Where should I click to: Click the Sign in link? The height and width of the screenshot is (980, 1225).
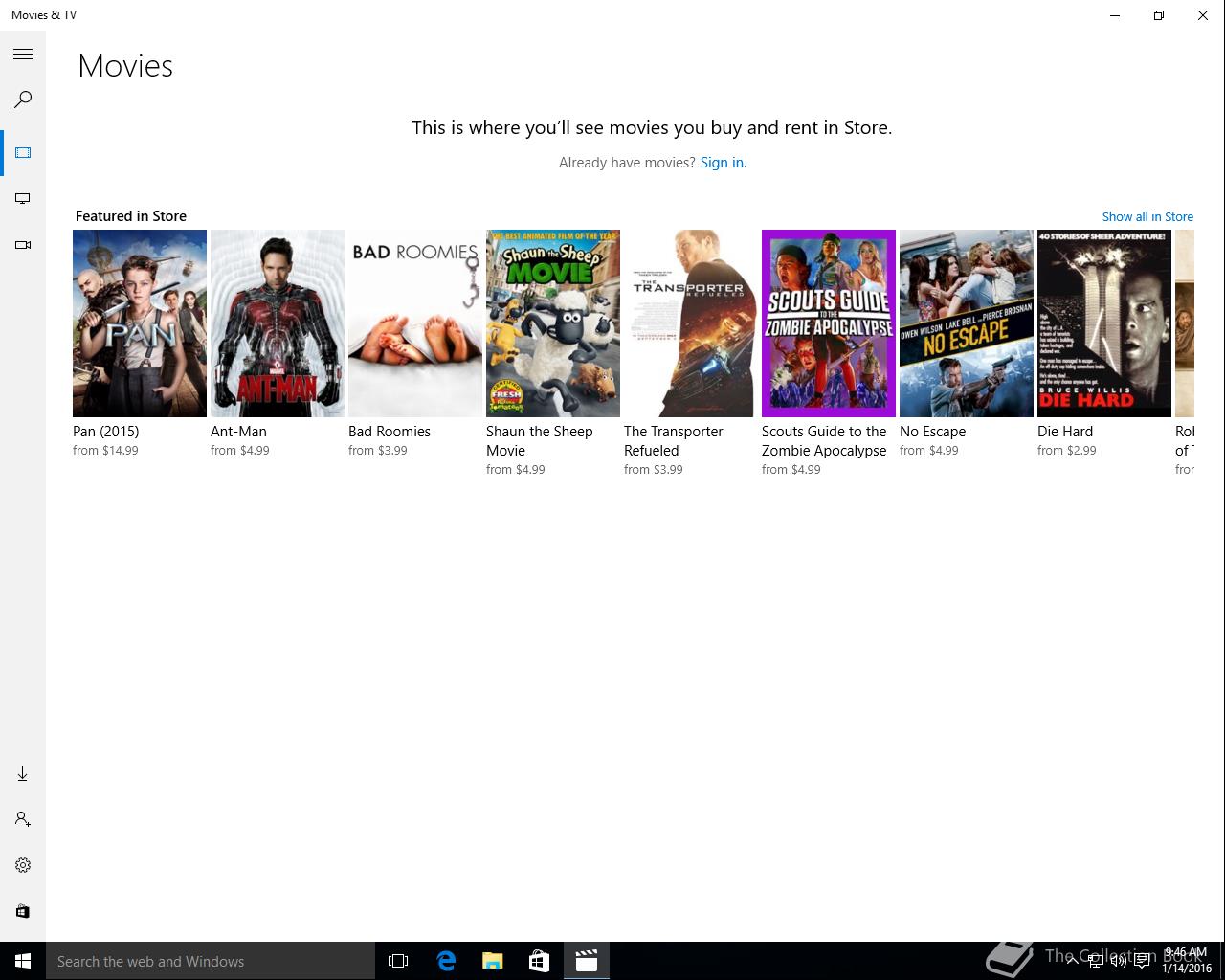722,163
